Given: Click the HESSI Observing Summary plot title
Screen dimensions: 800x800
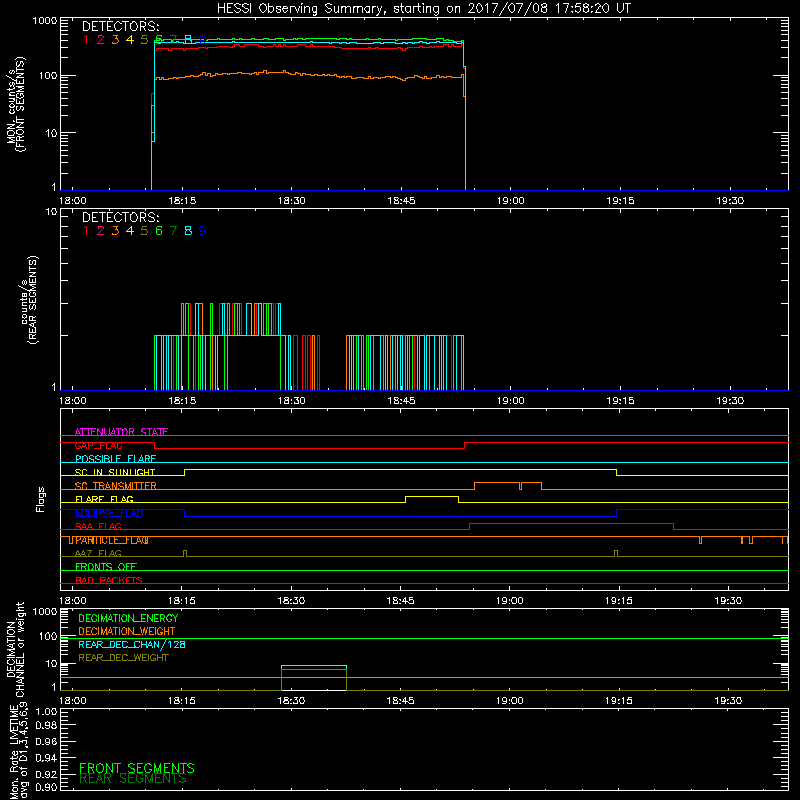Looking at the screenshot, I should 423,9.
